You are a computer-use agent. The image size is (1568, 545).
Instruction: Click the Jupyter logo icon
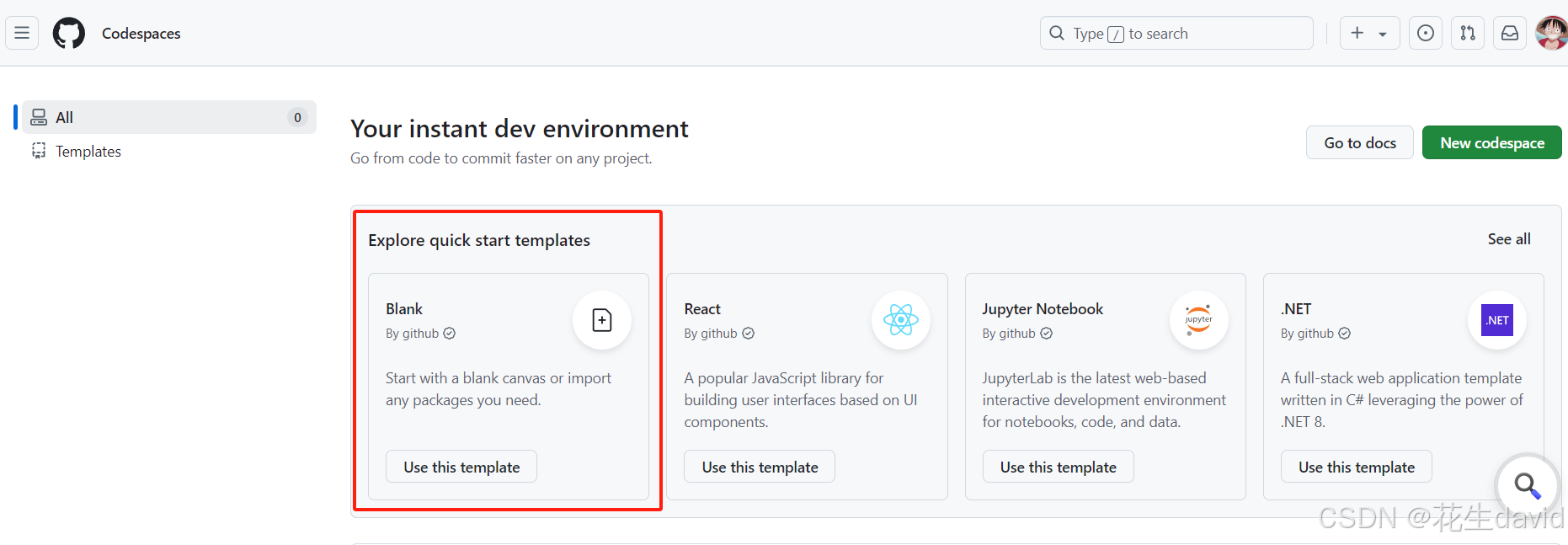1198,320
